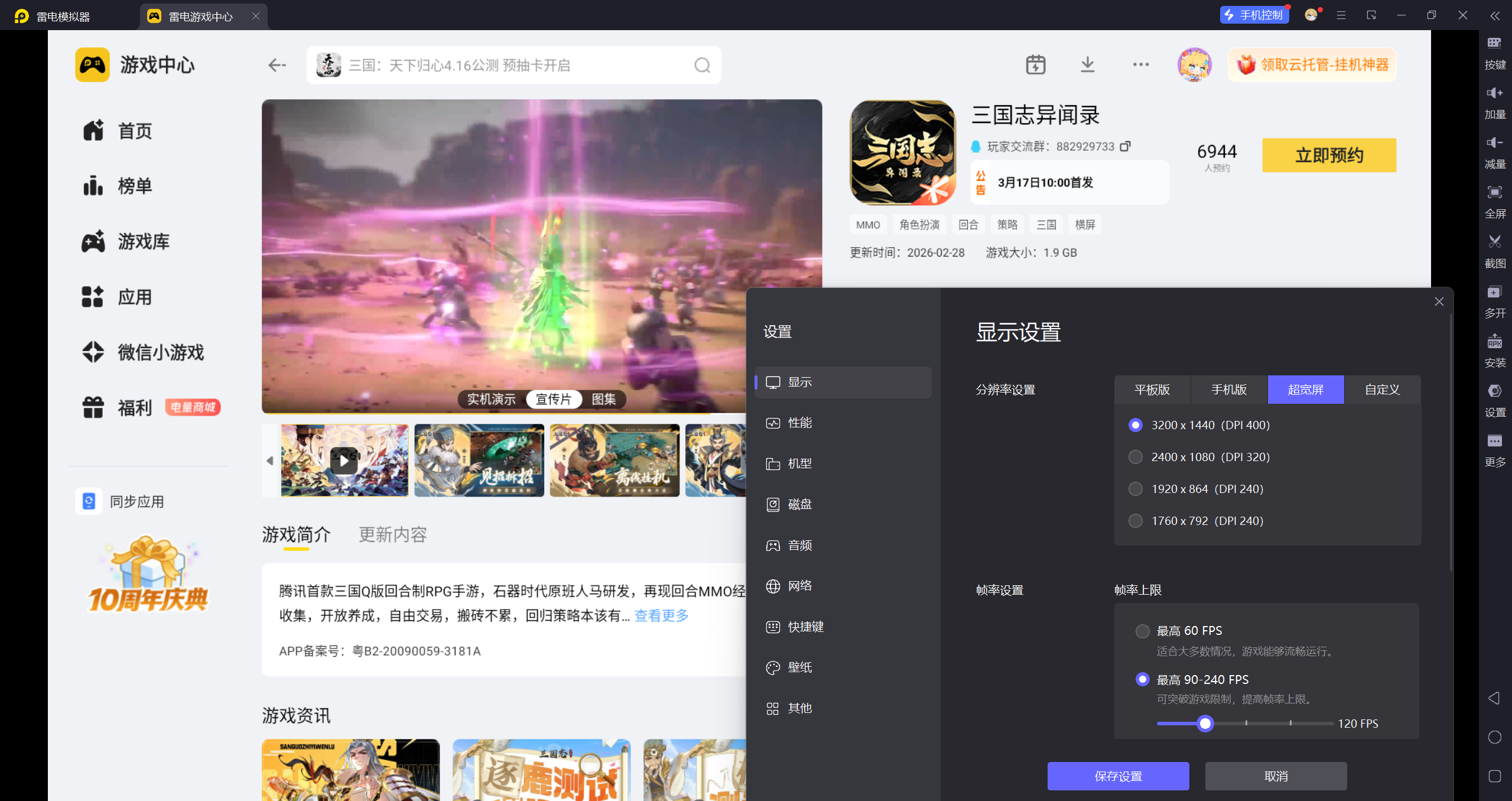Click the search magnifier icon
The image size is (1512, 801).
[702, 65]
